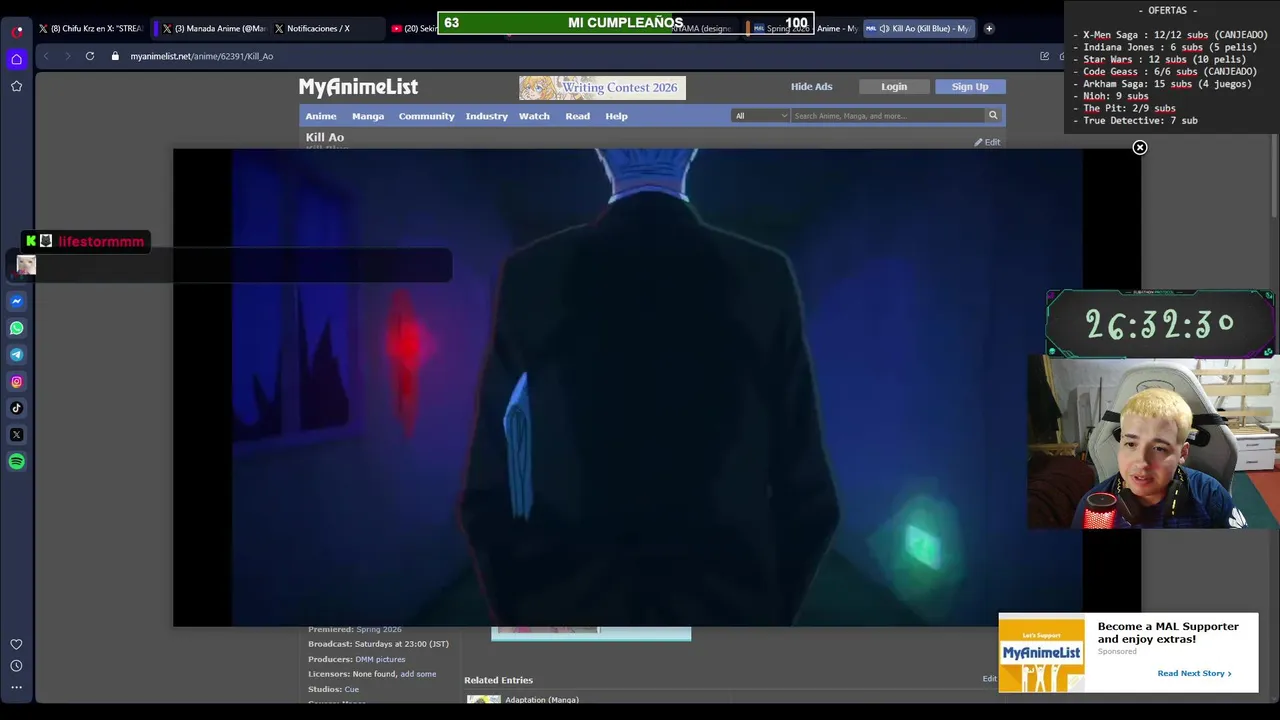The height and width of the screenshot is (720, 1280).
Task: Click Edit next to Related Entries
Action: tap(989, 679)
